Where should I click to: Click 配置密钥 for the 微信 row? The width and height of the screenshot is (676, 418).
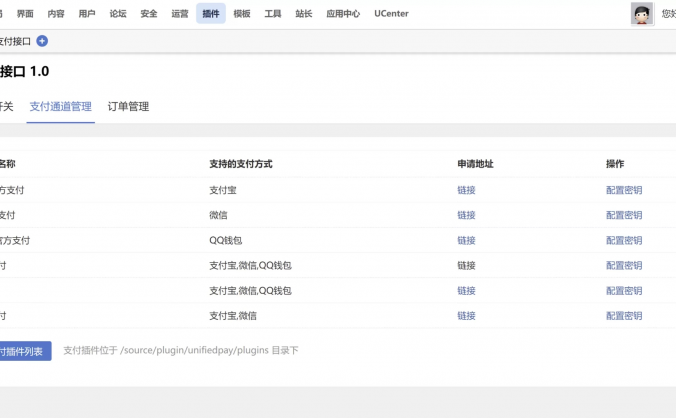point(624,215)
